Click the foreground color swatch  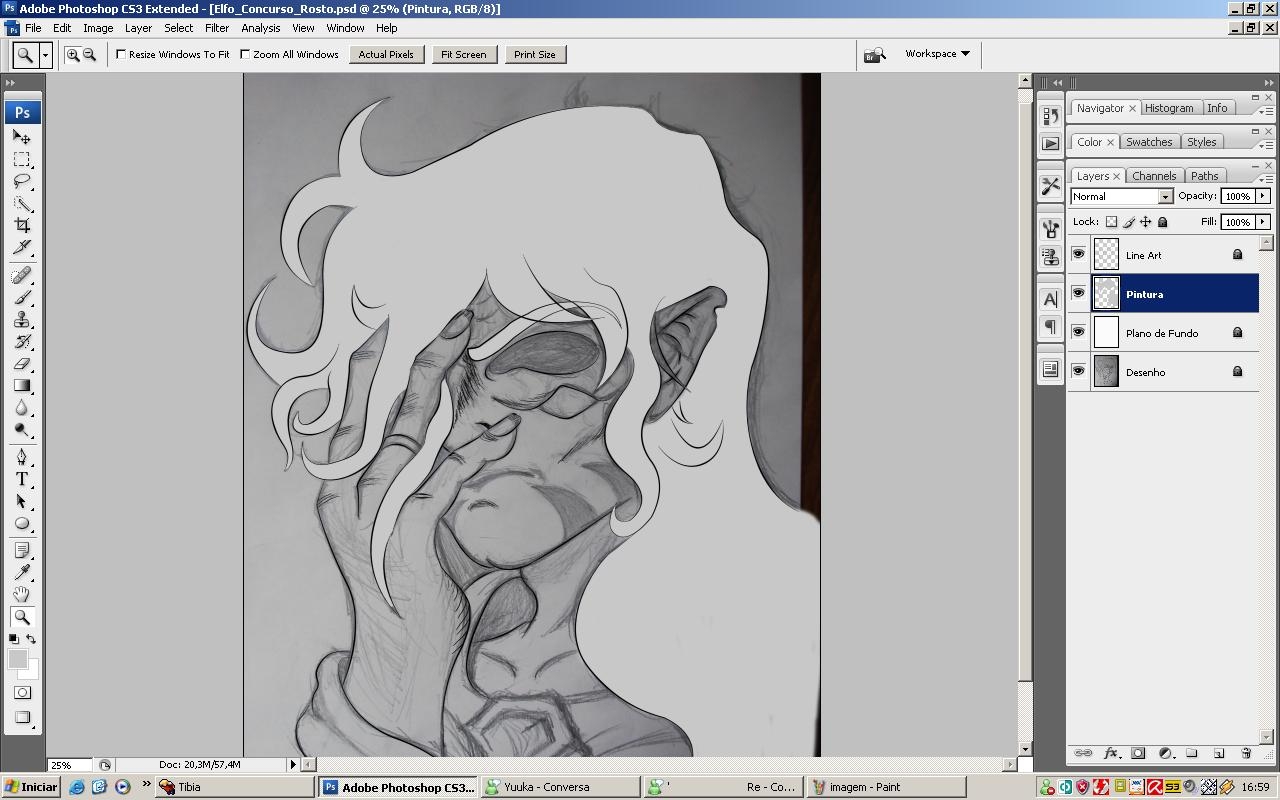(17, 659)
